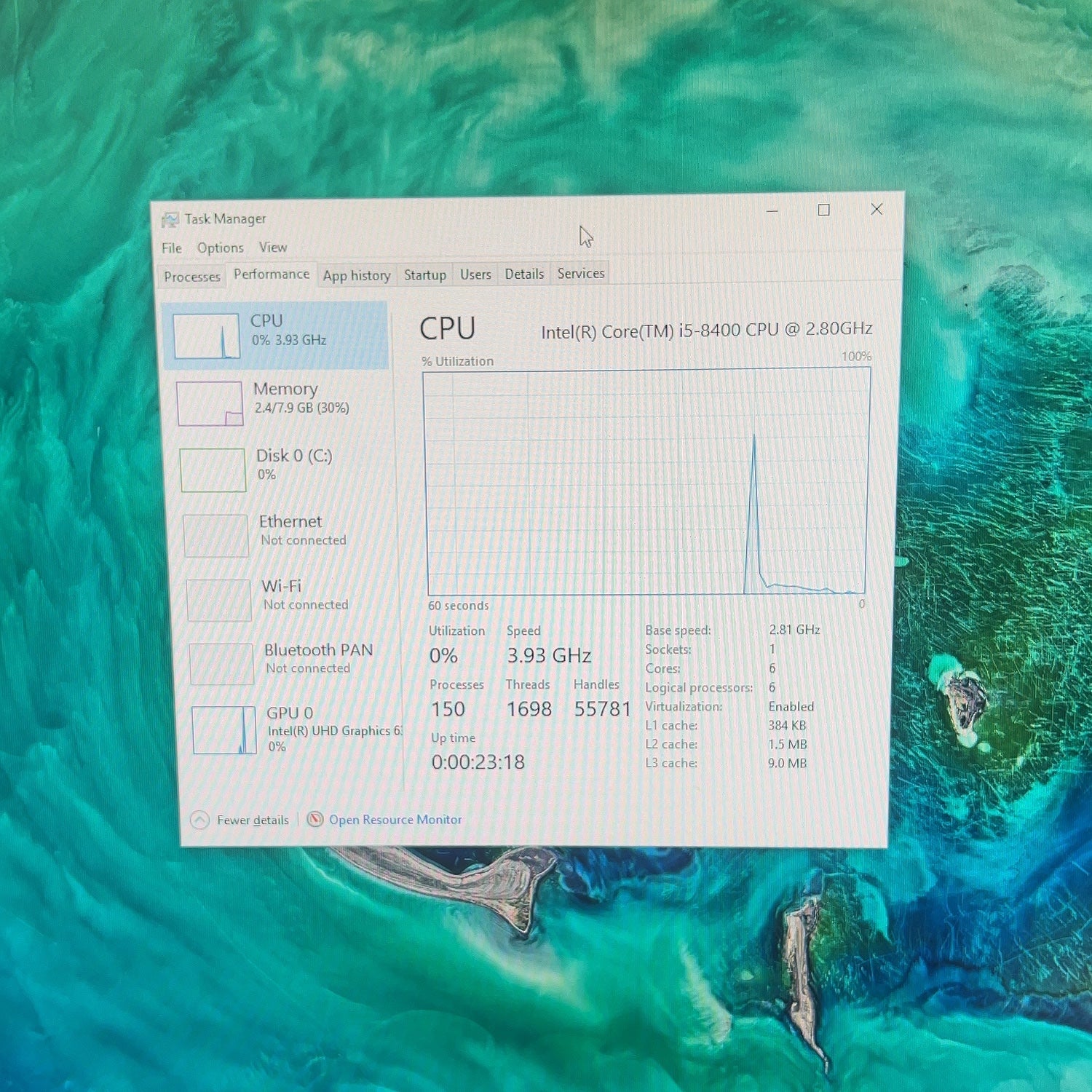Click the processes count 150

(448, 709)
